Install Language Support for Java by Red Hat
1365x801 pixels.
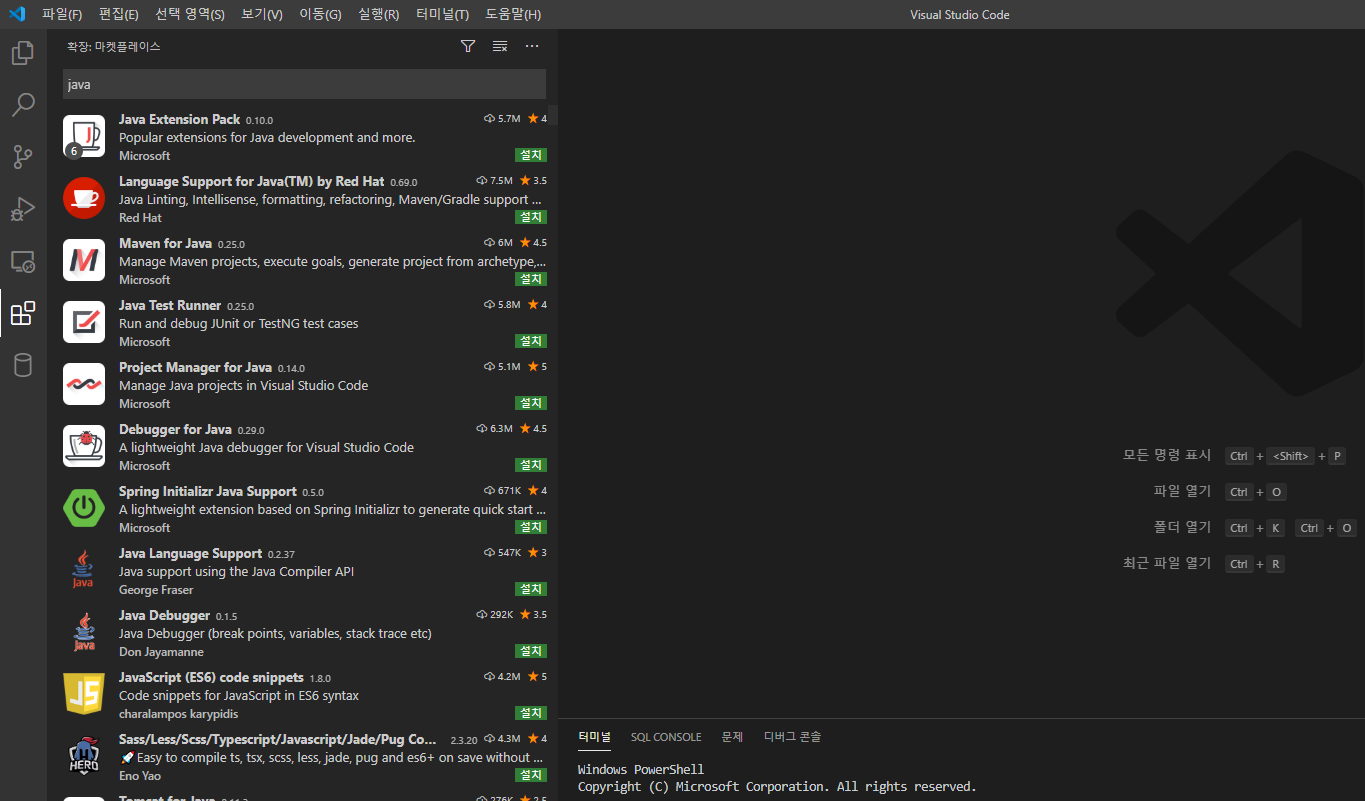531,217
